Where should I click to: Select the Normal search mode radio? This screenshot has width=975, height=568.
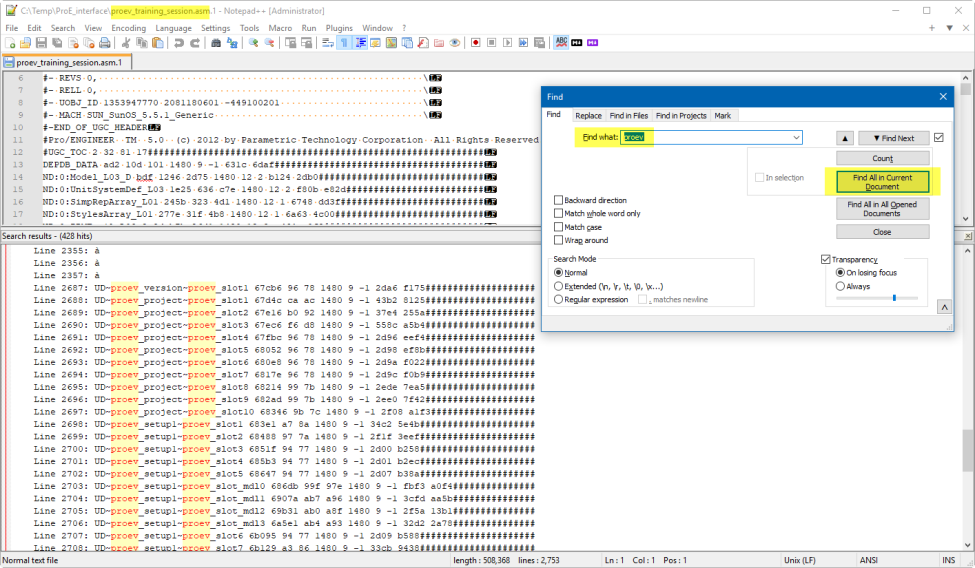[x=558, y=272]
